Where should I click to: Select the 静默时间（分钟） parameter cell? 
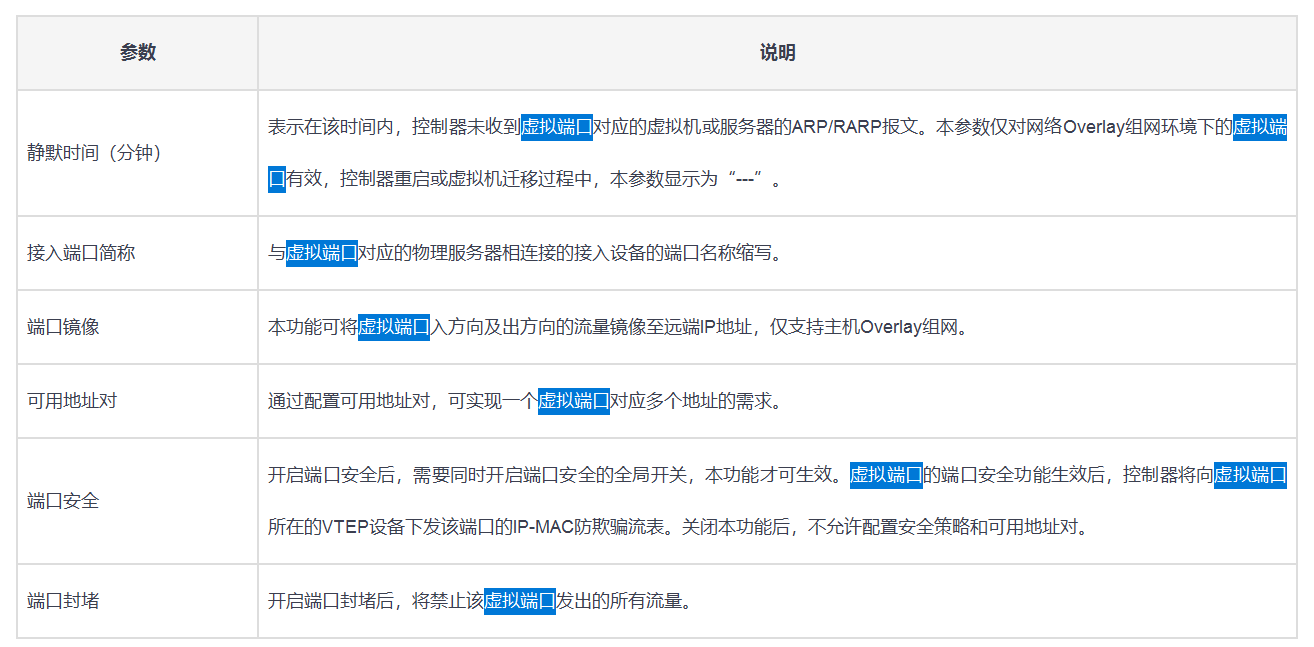point(138,153)
